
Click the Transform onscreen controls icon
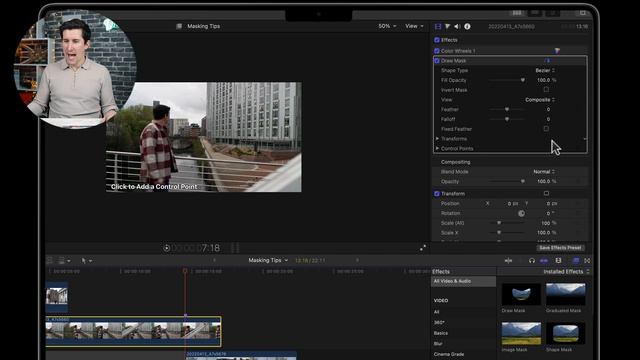pyautogui.click(x=546, y=193)
